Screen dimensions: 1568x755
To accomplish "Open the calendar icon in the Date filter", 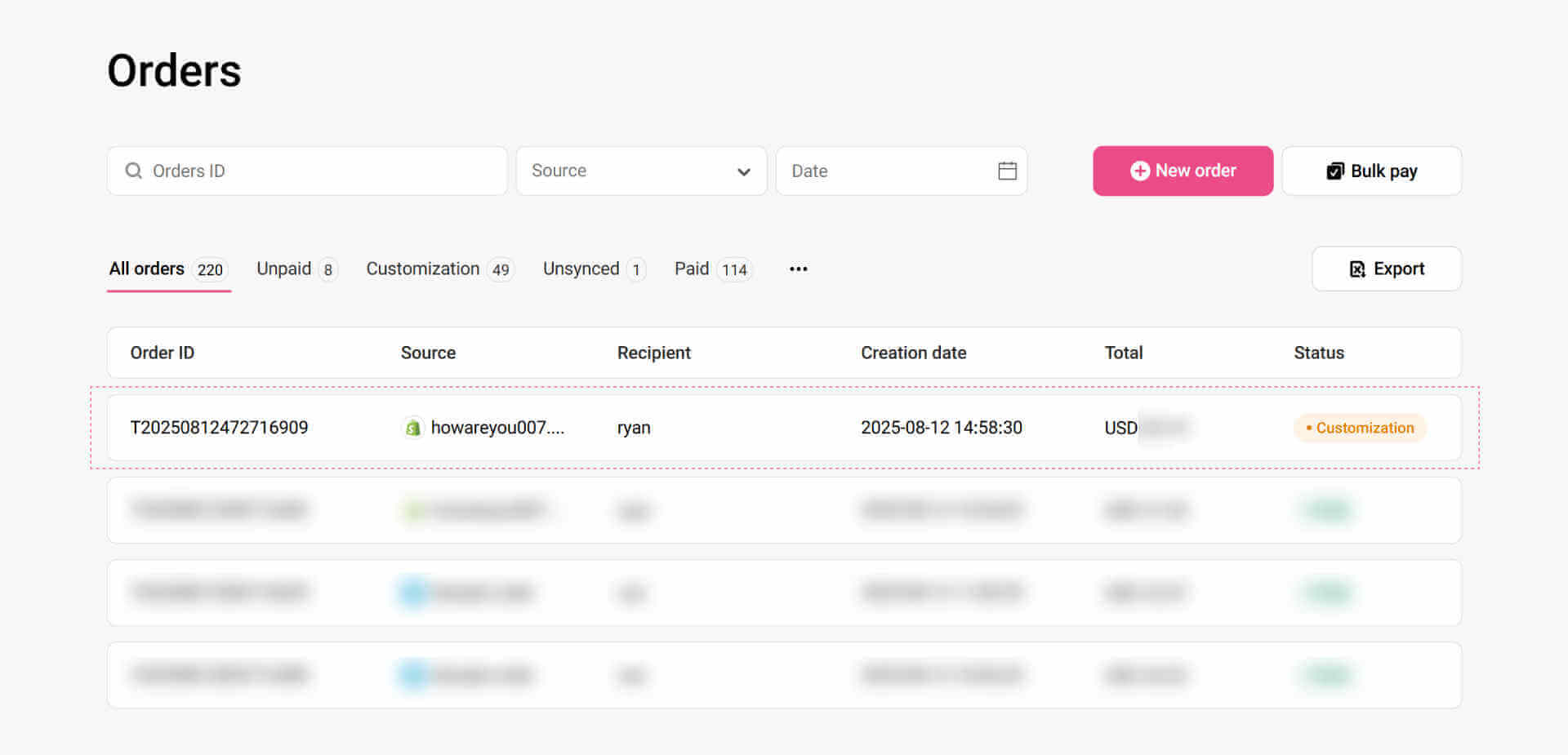I will (x=1008, y=171).
